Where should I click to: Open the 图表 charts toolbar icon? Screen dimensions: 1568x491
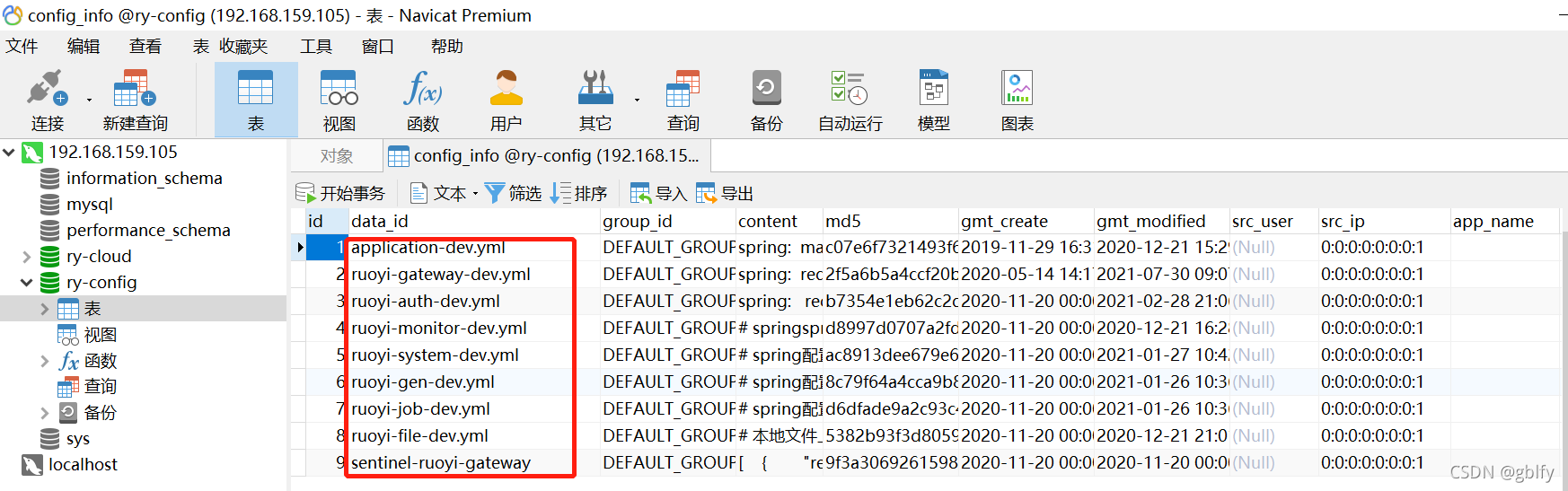pyautogui.click(x=1017, y=100)
